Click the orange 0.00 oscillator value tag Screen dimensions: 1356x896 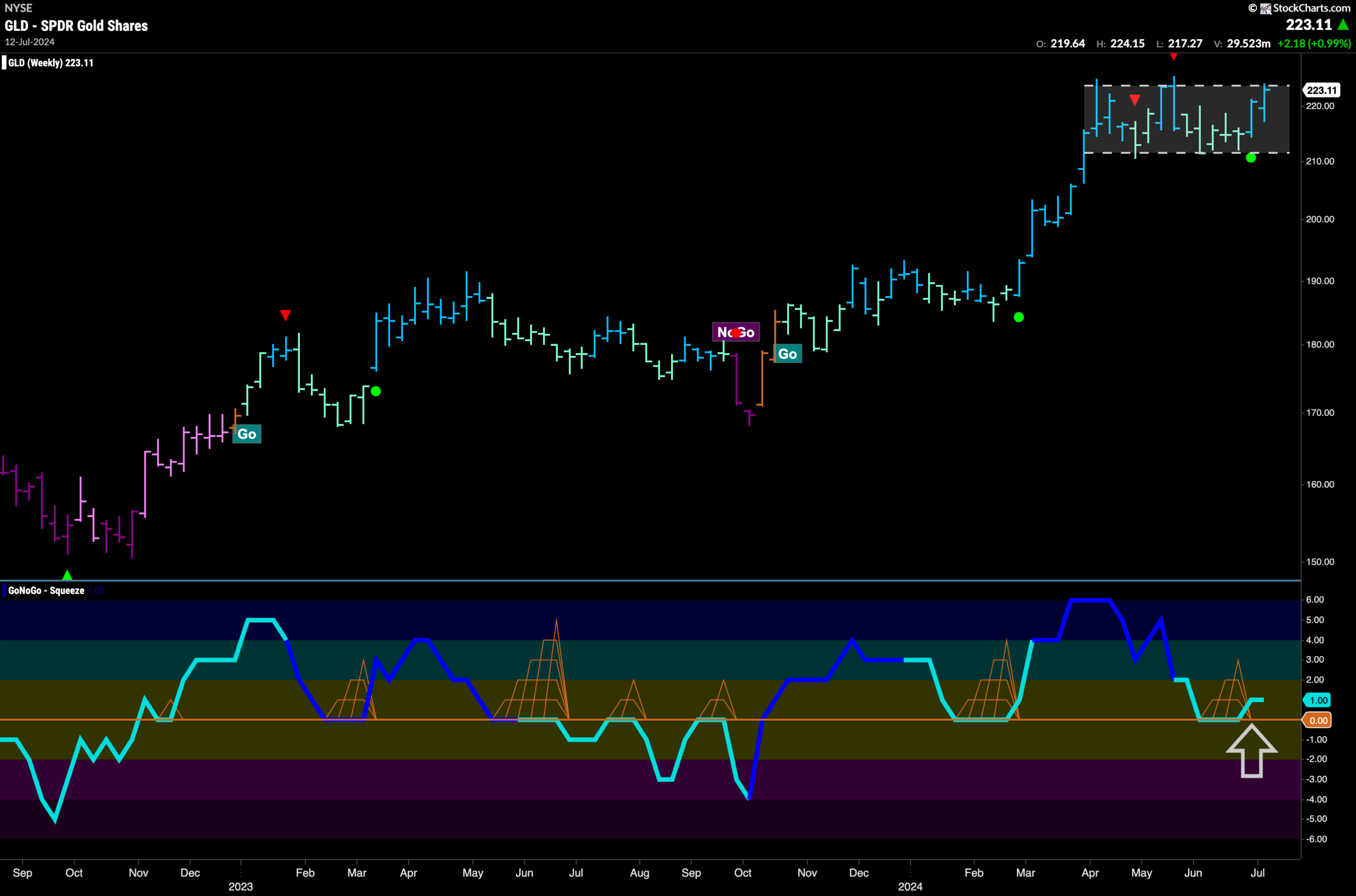tap(1317, 720)
